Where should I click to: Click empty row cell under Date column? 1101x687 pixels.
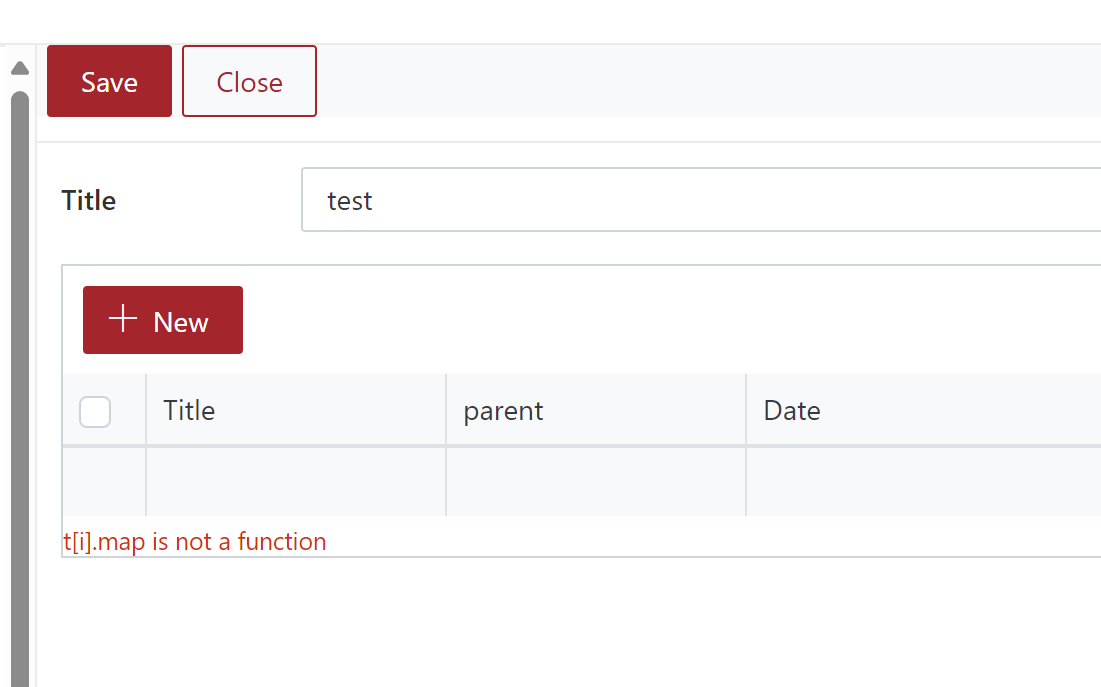tap(920, 482)
